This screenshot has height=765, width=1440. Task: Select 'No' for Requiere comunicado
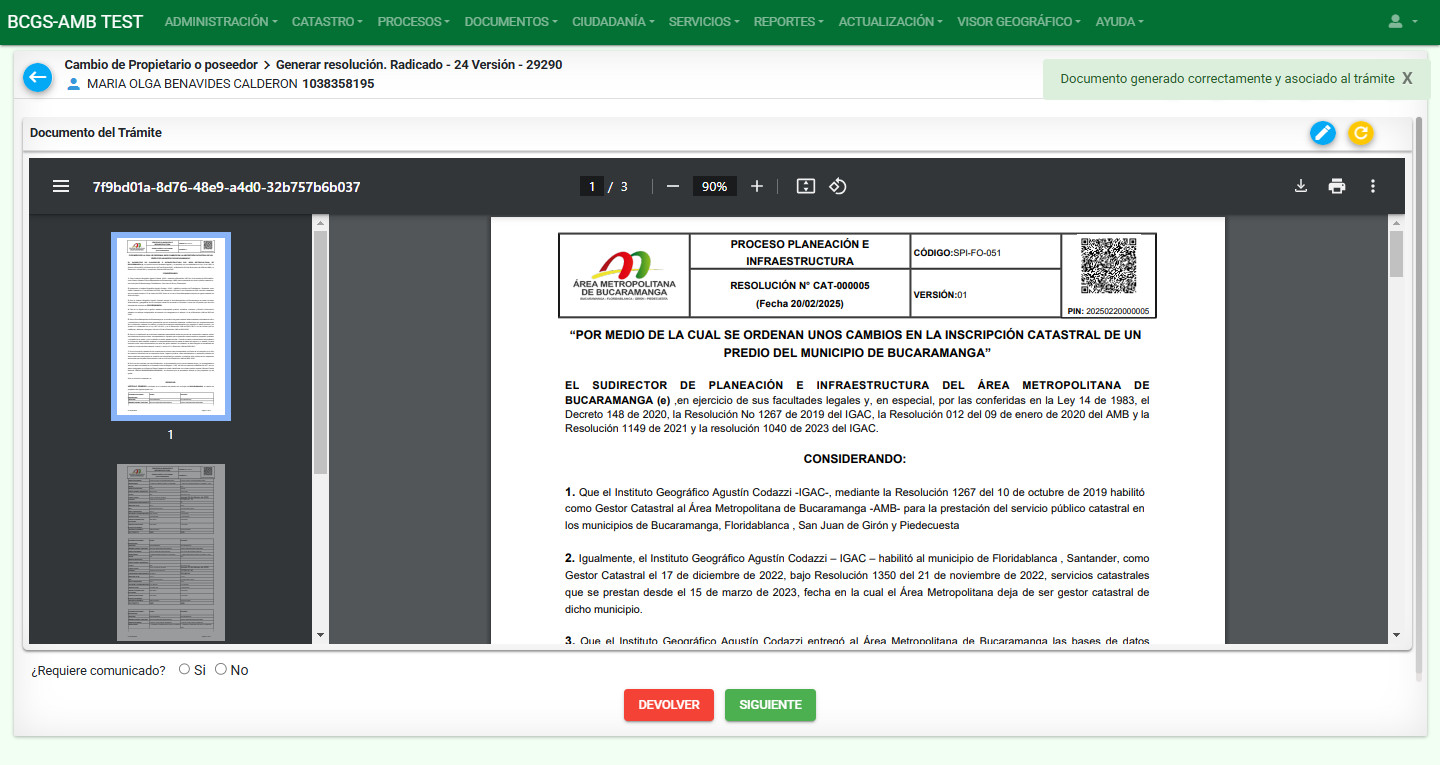pos(221,669)
